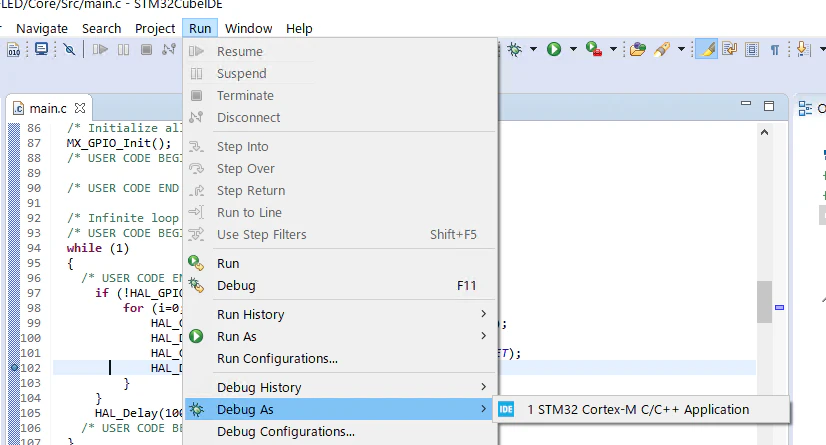Click the disabled Suspend menu entry
Image resolution: width=826 pixels, height=445 pixels.
pos(340,74)
